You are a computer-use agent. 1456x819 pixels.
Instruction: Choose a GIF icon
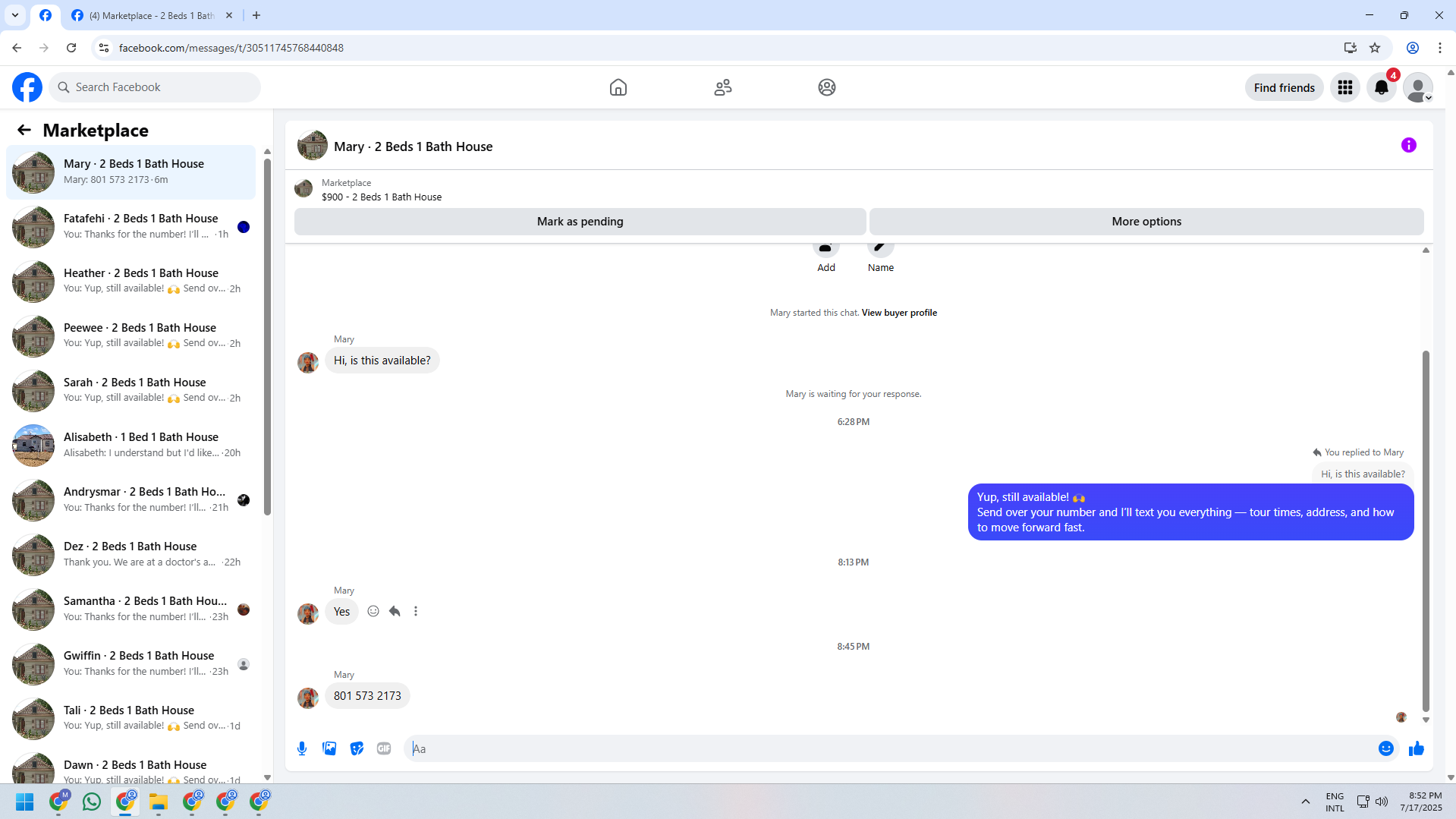click(384, 748)
